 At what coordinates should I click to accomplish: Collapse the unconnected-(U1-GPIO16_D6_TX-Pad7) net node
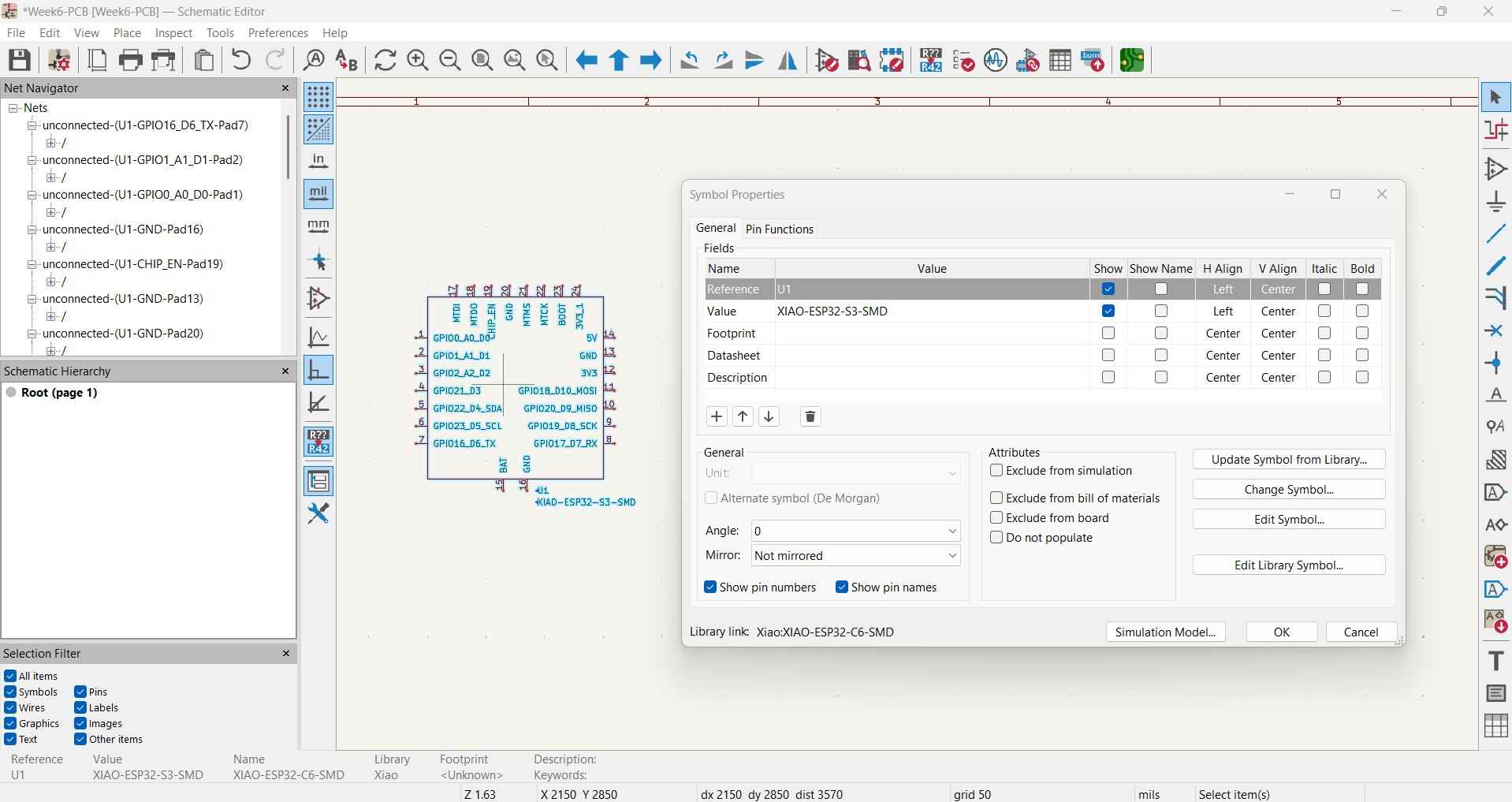tap(32, 125)
